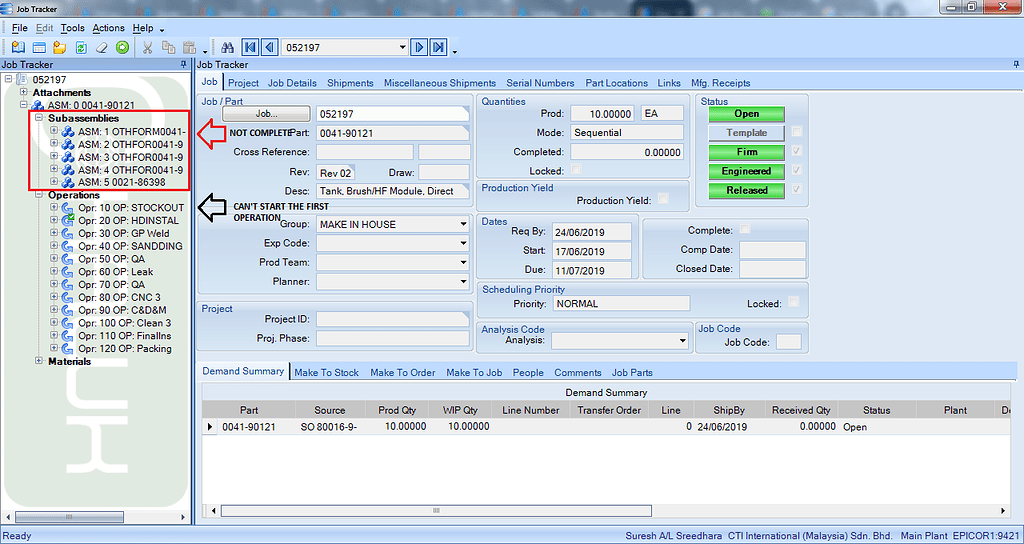Click the Clear eraser toolbar icon
This screenshot has height=544, width=1024.
click(101, 48)
